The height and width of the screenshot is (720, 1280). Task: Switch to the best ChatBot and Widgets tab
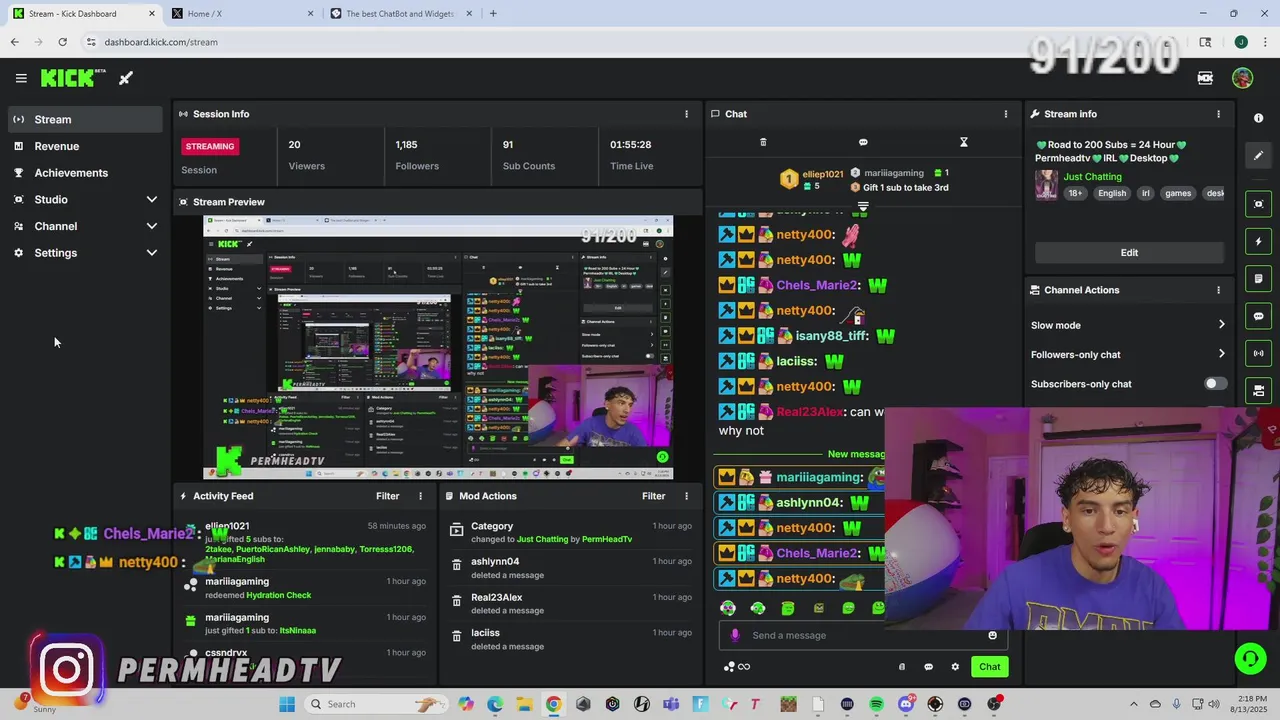coord(400,14)
